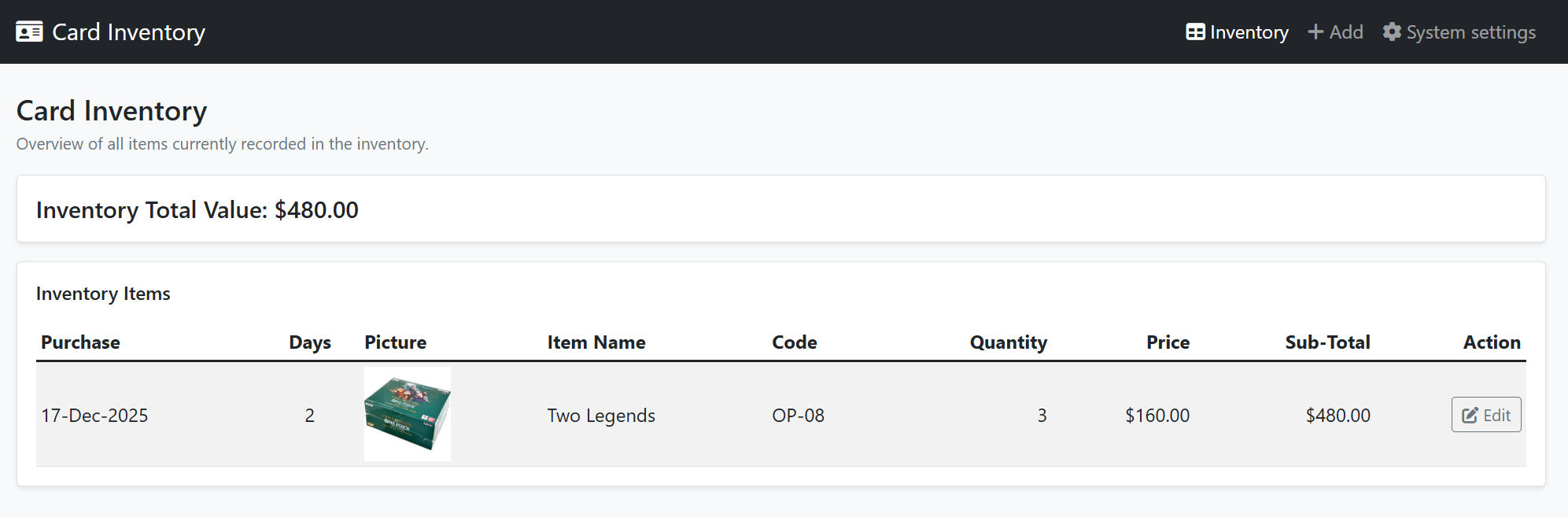1568x518 pixels.
Task: Click the System settings gear icon
Action: pyautogui.click(x=1392, y=32)
